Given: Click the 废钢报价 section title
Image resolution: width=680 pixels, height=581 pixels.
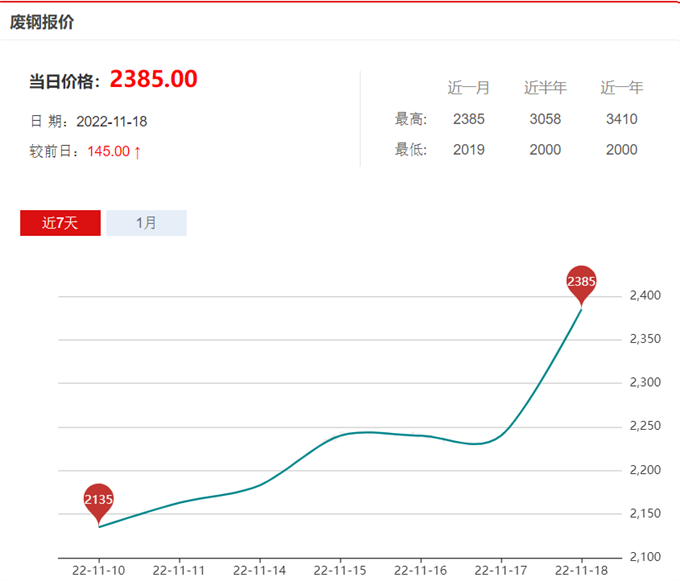Looking at the screenshot, I should 42,22.
